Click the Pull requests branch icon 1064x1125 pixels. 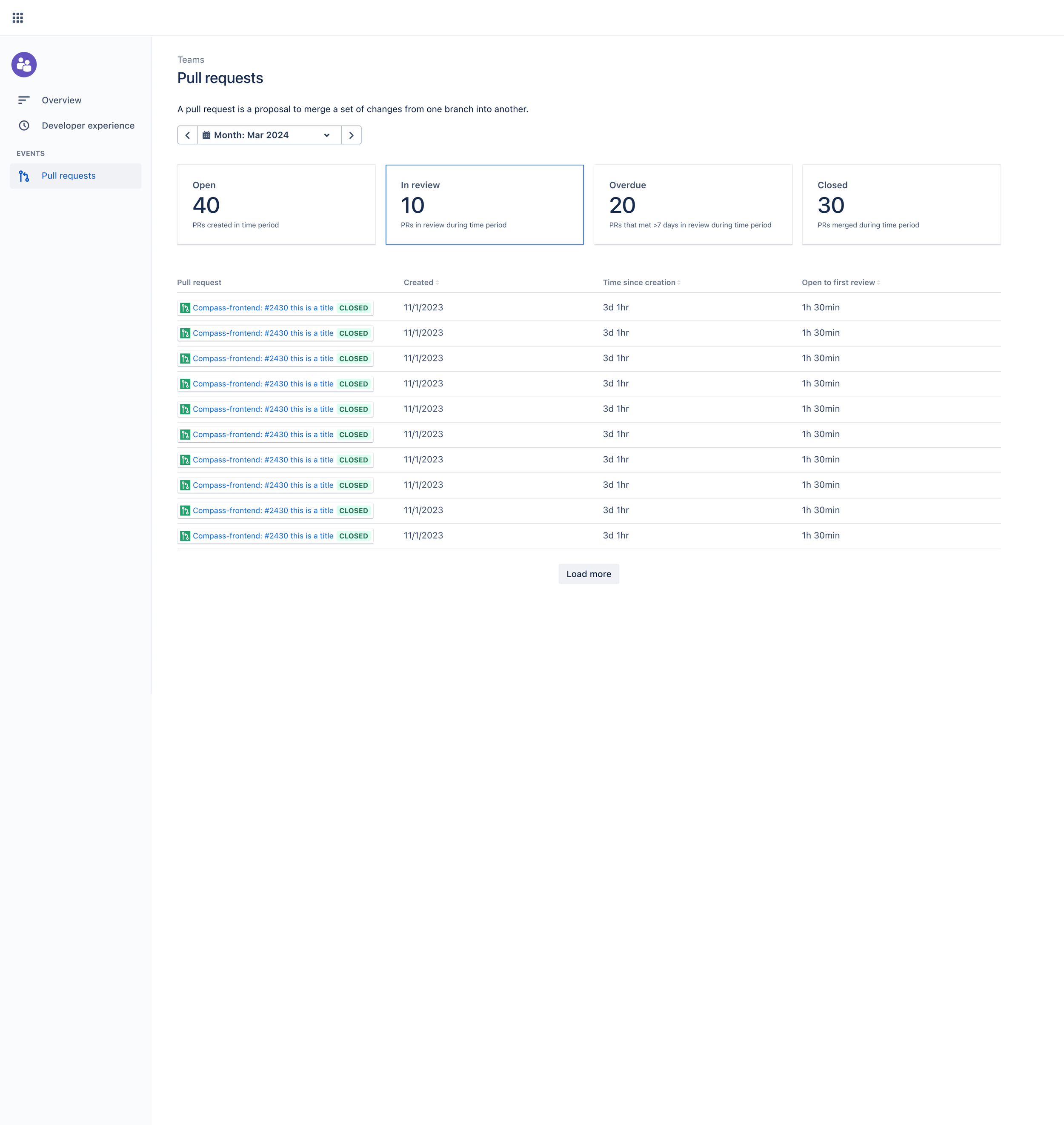tap(24, 176)
